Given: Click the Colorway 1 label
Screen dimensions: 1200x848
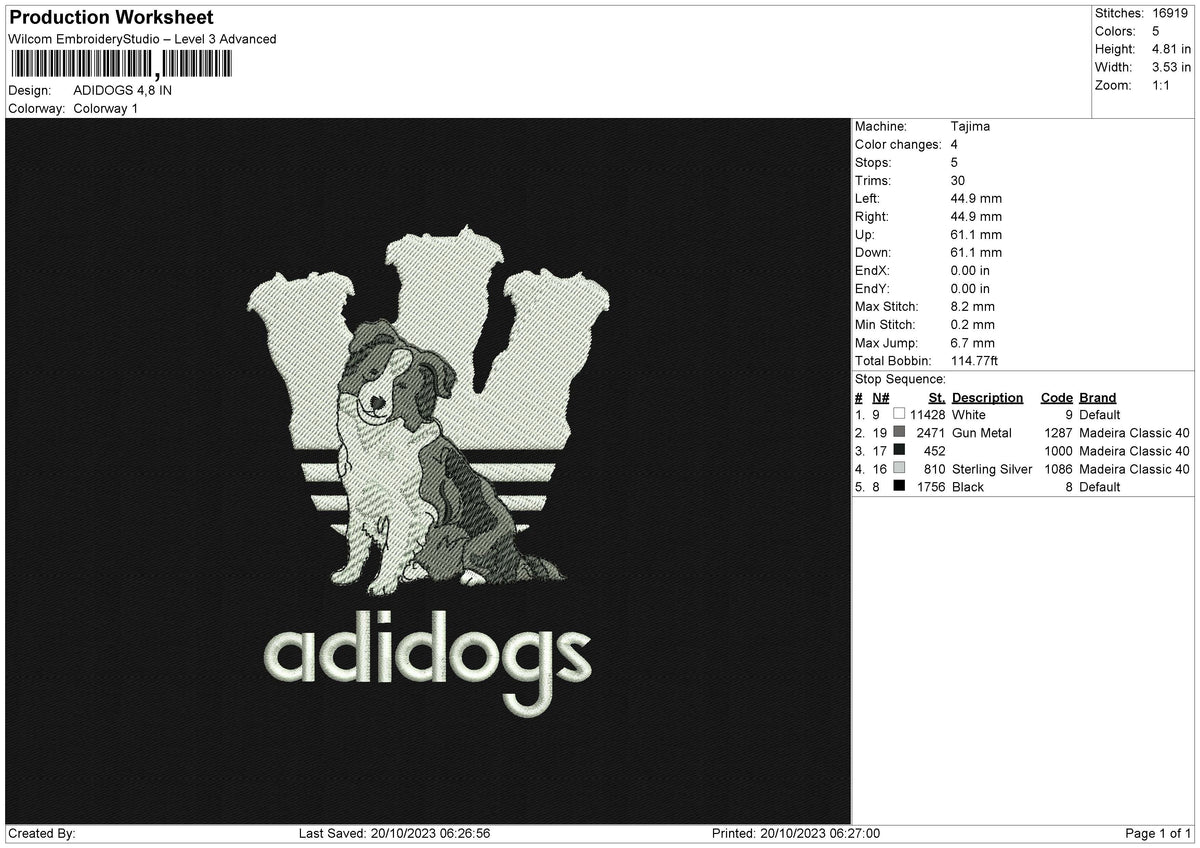Looking at the screenshot, I should coord(106,109).
